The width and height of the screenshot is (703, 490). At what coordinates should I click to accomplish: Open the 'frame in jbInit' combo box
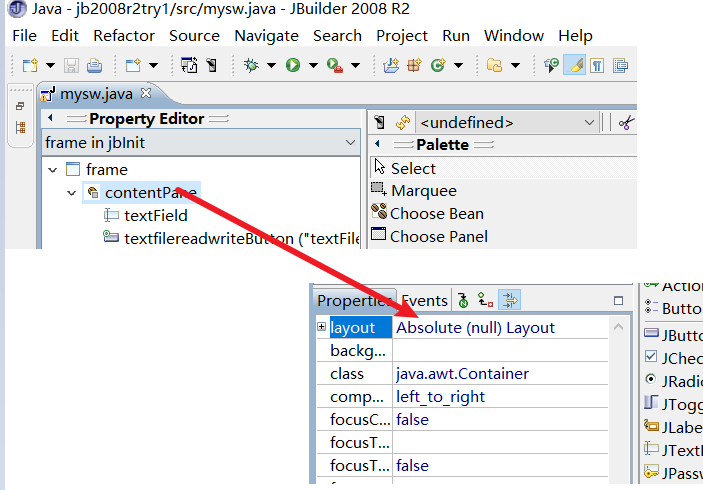coord(201,143)
